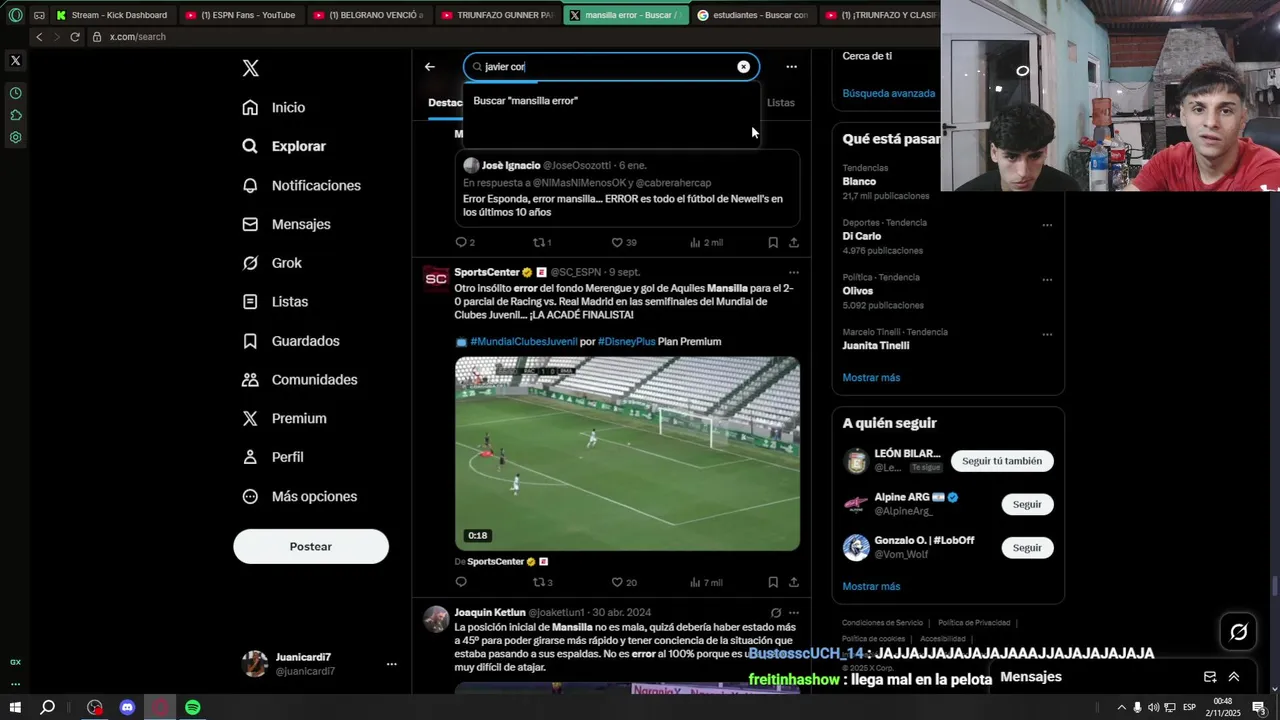Screen dimensions: 1280x720
Task: Expand the Mensajes drawer
Action: (x=1234, y=677)
